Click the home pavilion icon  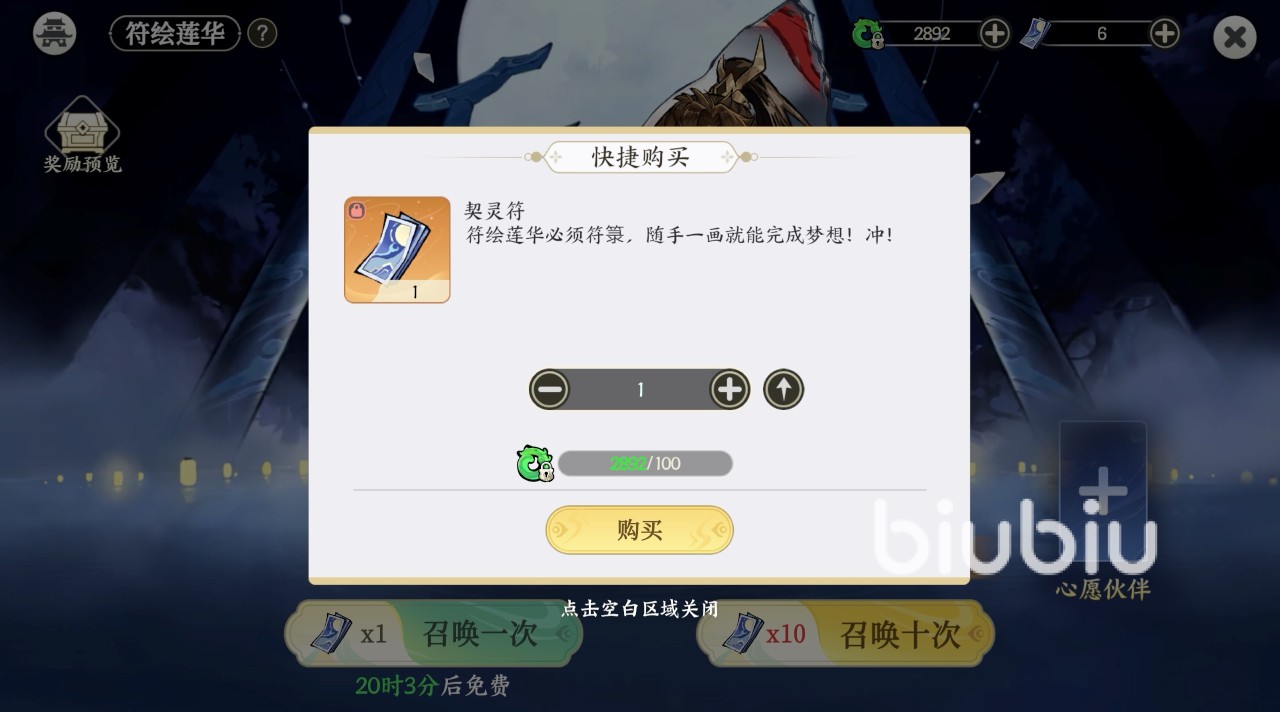click(54, 33)
